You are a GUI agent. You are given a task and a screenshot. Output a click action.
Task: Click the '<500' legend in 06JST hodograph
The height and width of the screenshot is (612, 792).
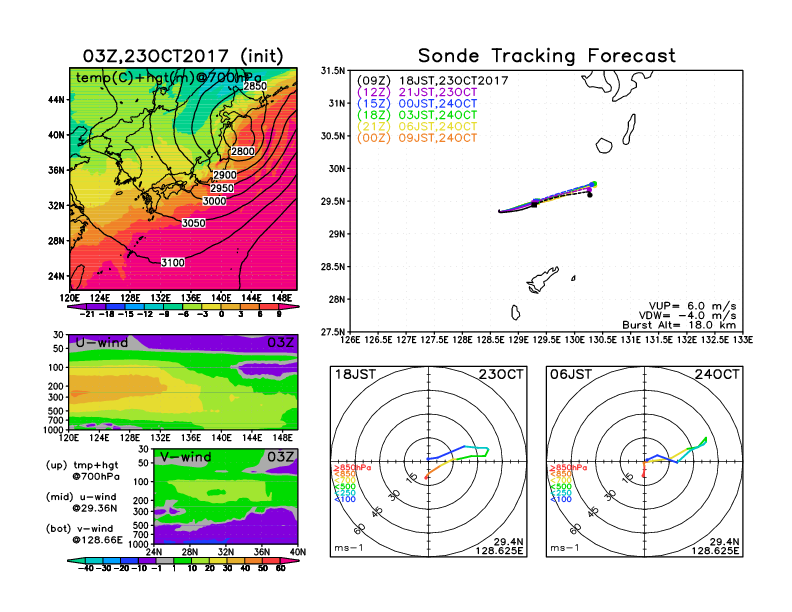[x=561, y=487]
